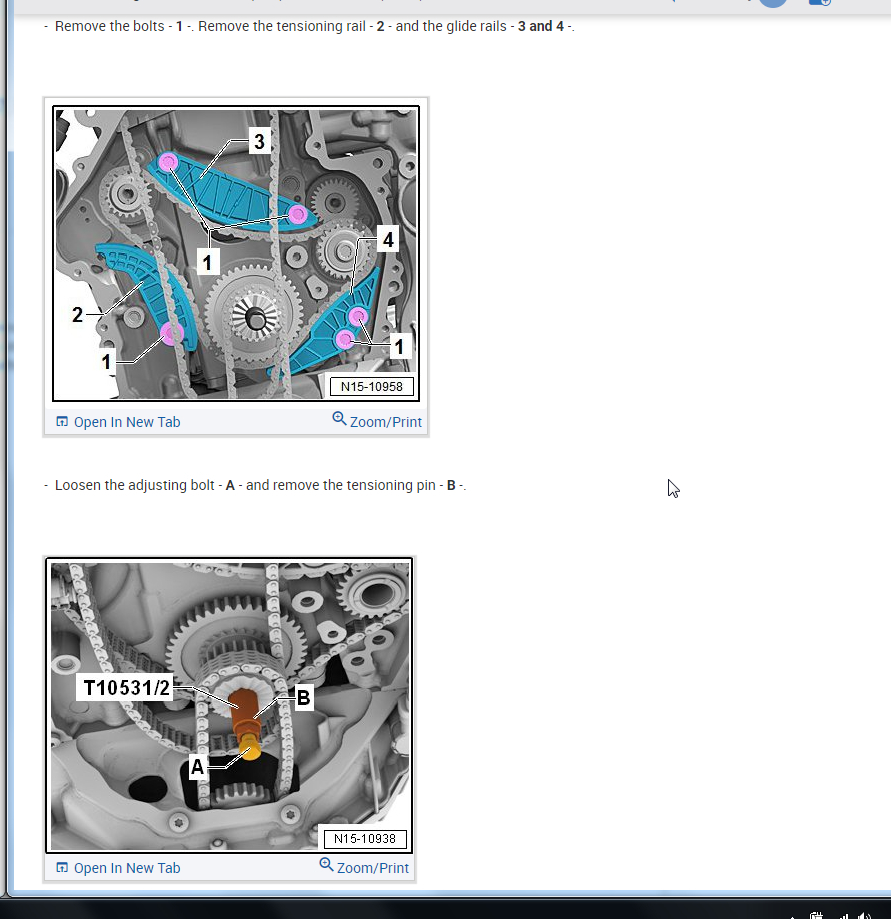Click magnifier icon below figure N15-10958
This screenshot has width=891, height=919.
click(x=339, y=418)
